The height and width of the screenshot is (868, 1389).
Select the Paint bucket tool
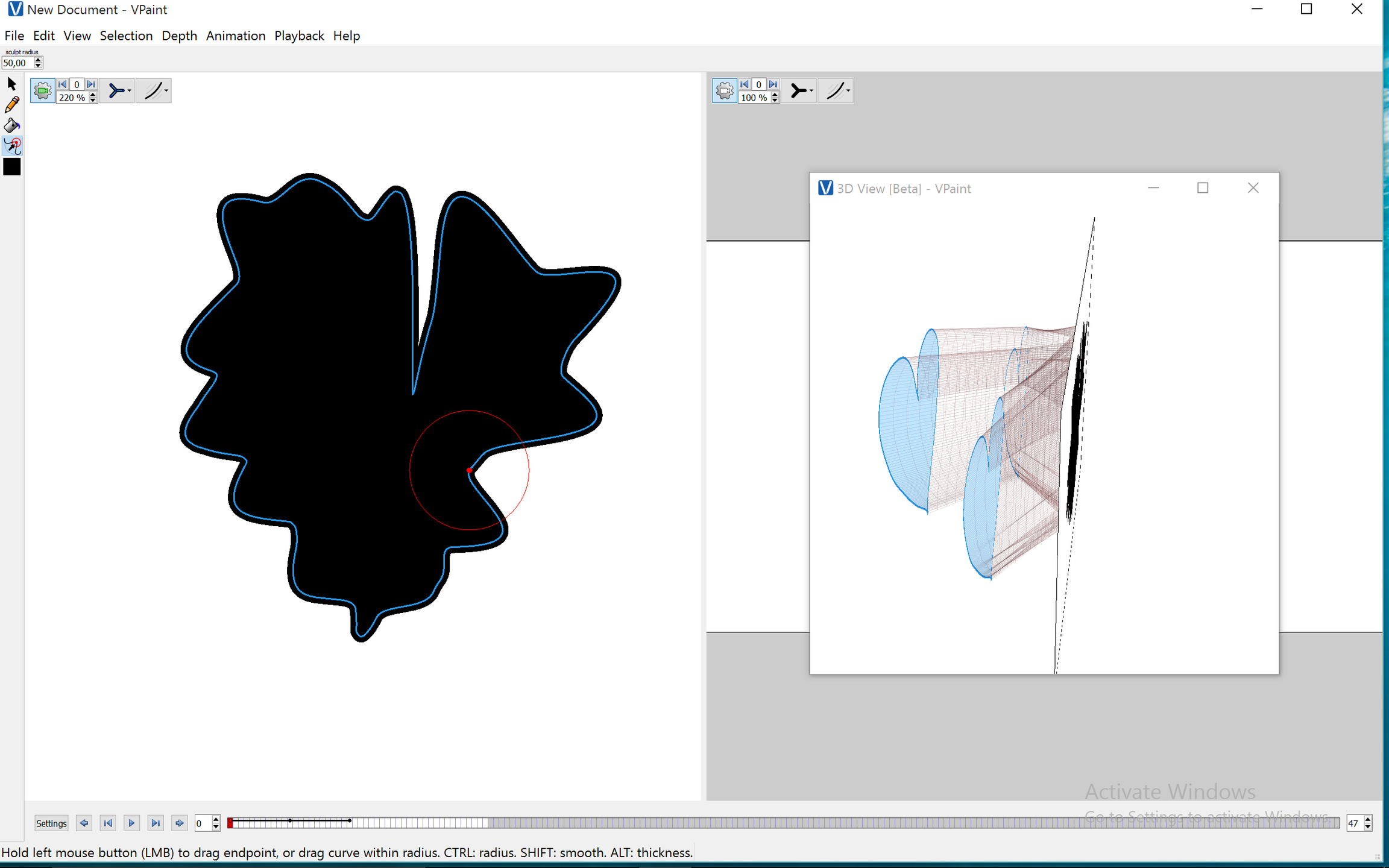coord(12,125)
